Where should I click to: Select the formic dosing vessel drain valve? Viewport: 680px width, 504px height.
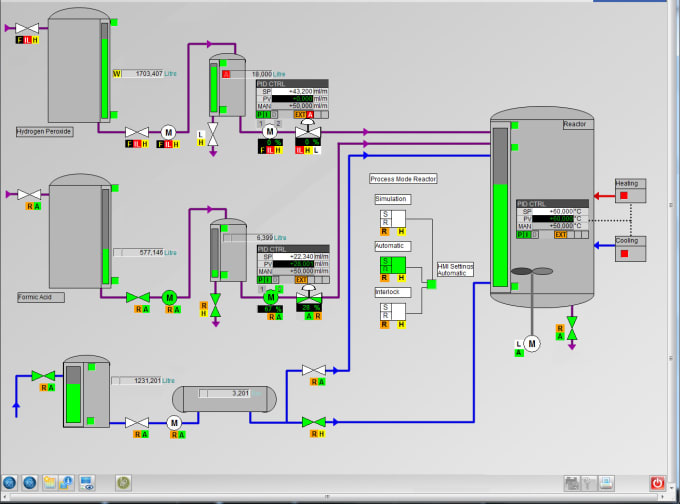[216, 305]
